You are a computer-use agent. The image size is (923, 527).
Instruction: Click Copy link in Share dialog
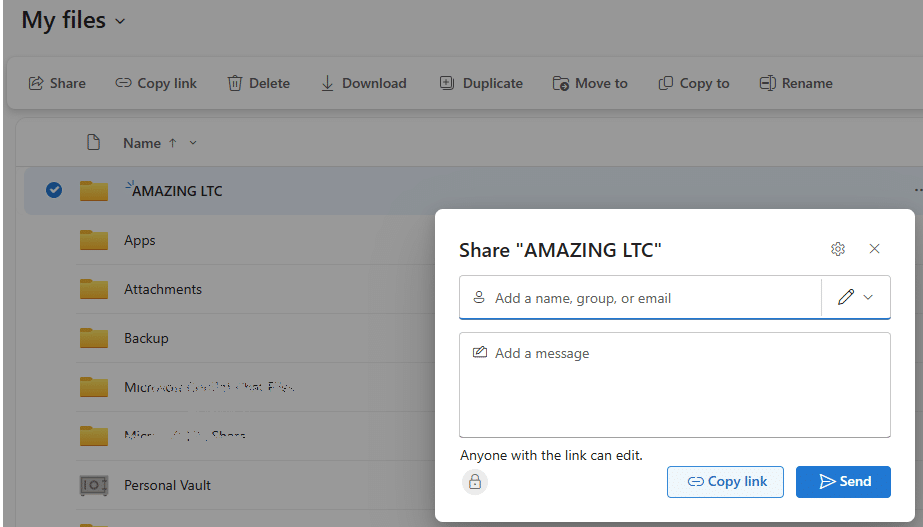[x=725, y=482]
